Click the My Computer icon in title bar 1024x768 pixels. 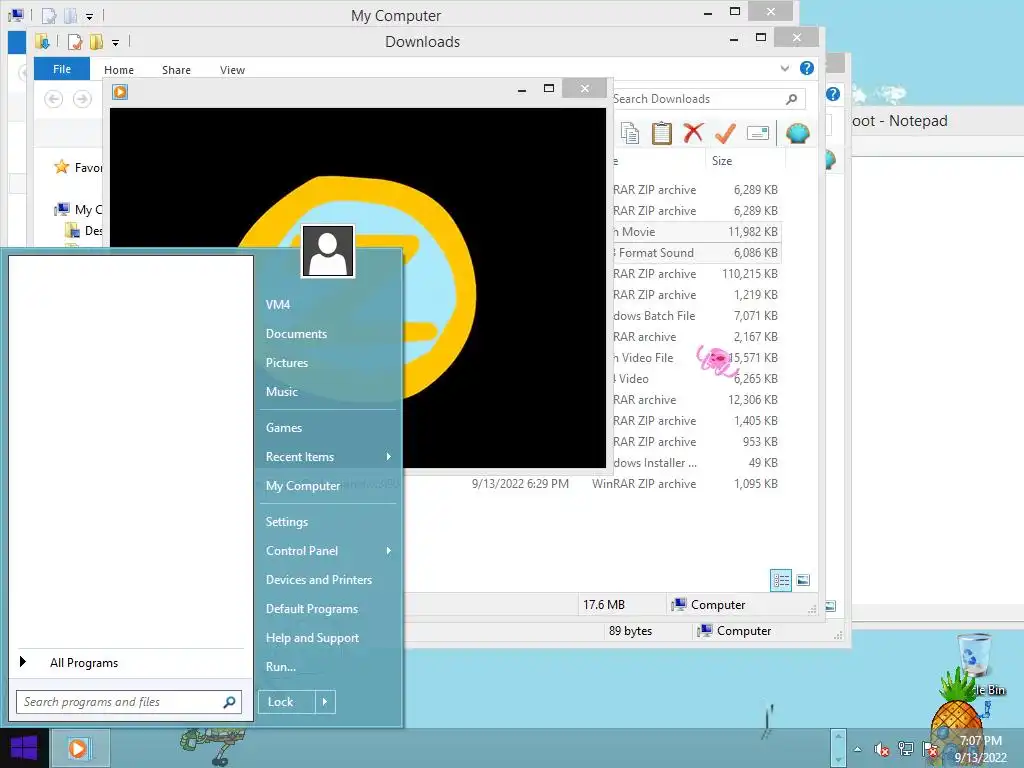click(x=16, y=15)
